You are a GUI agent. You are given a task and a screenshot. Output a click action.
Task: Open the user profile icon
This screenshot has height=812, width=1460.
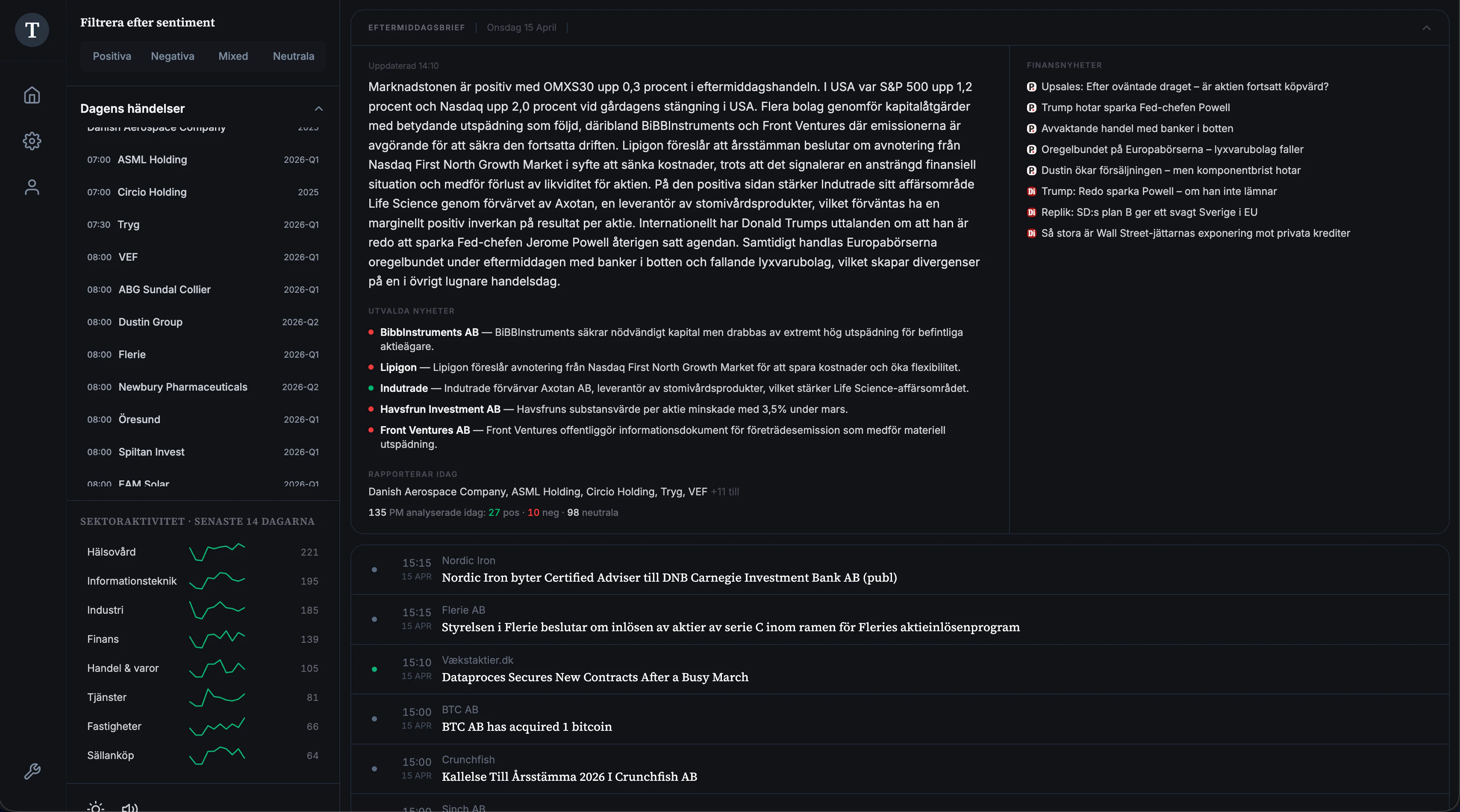(x=32, y=188)
